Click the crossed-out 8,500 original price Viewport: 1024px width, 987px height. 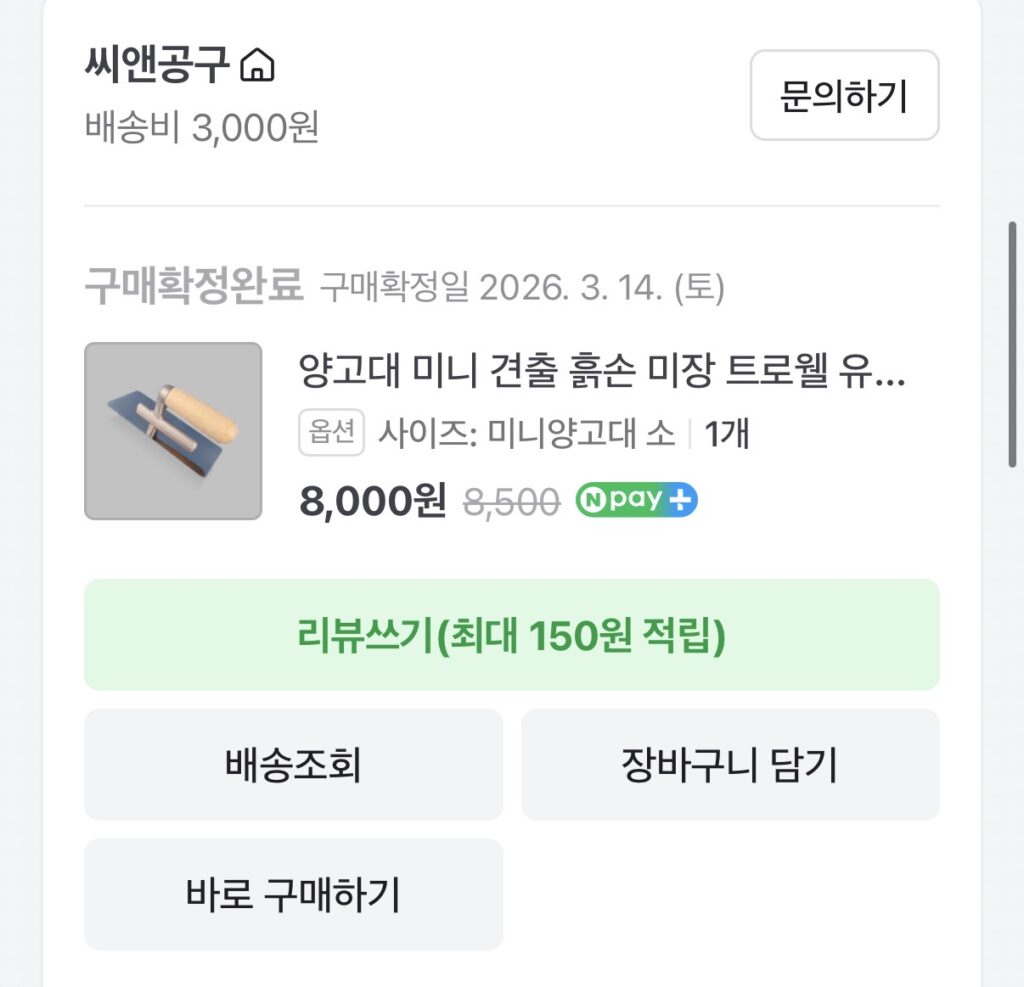click(511, 502)
